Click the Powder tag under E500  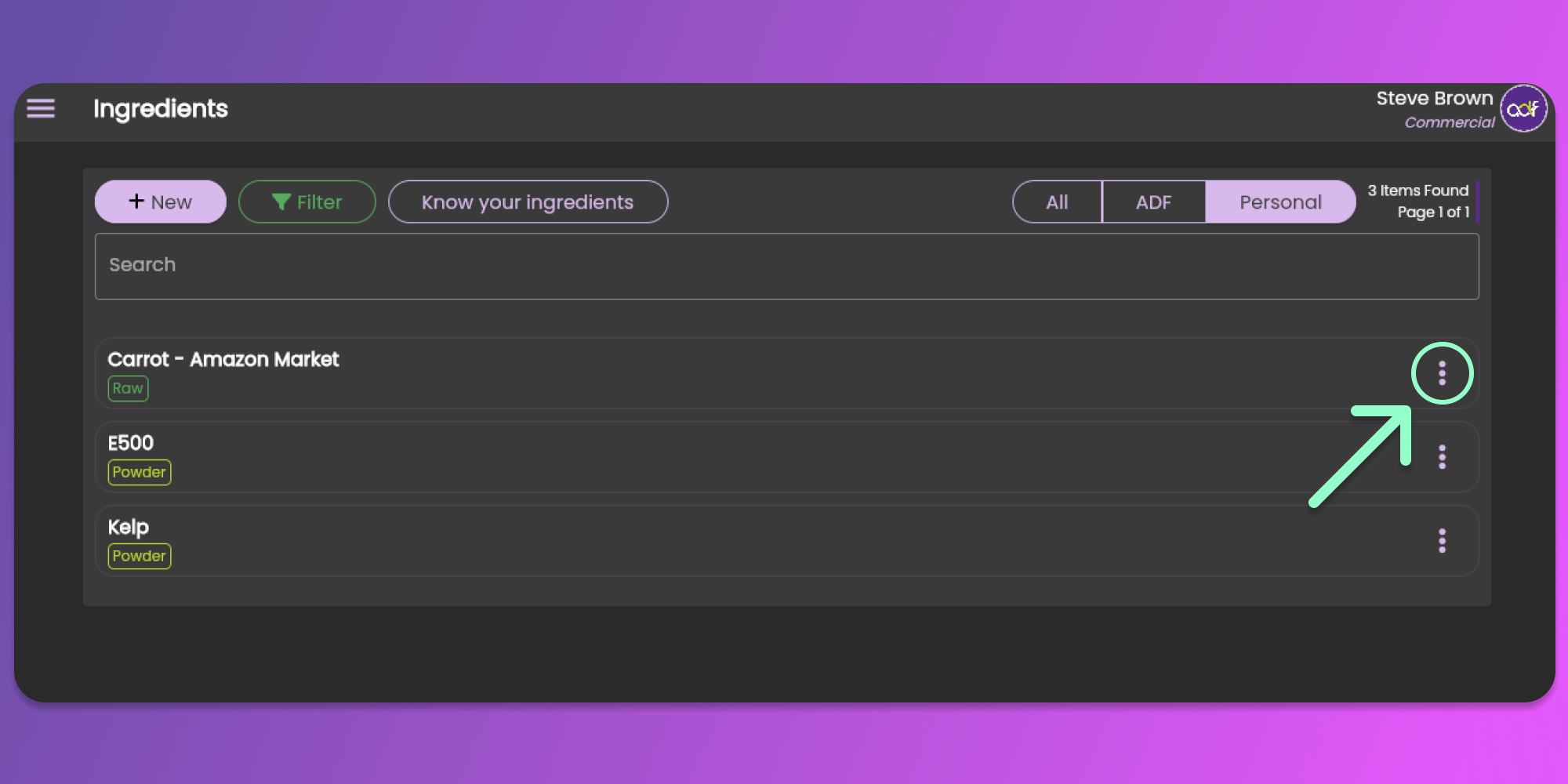(139, 472)
